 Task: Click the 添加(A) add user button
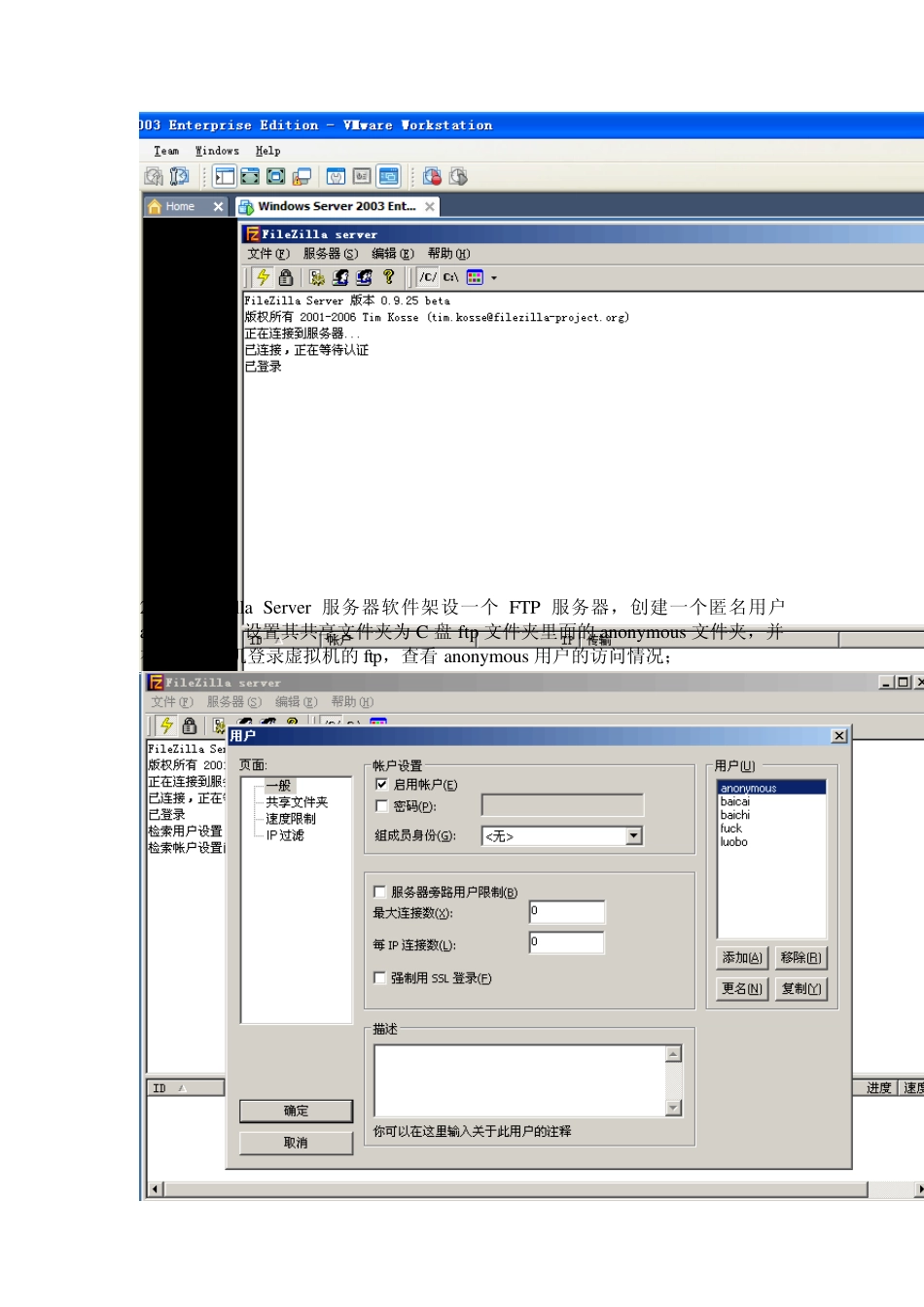(x=742, y=958)
